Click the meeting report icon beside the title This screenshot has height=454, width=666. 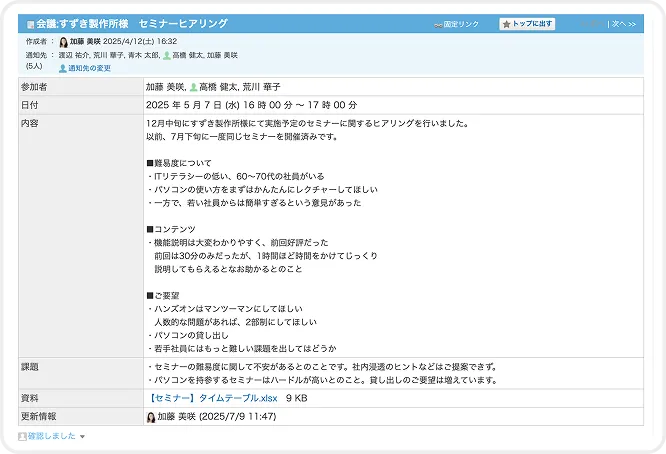30,23
